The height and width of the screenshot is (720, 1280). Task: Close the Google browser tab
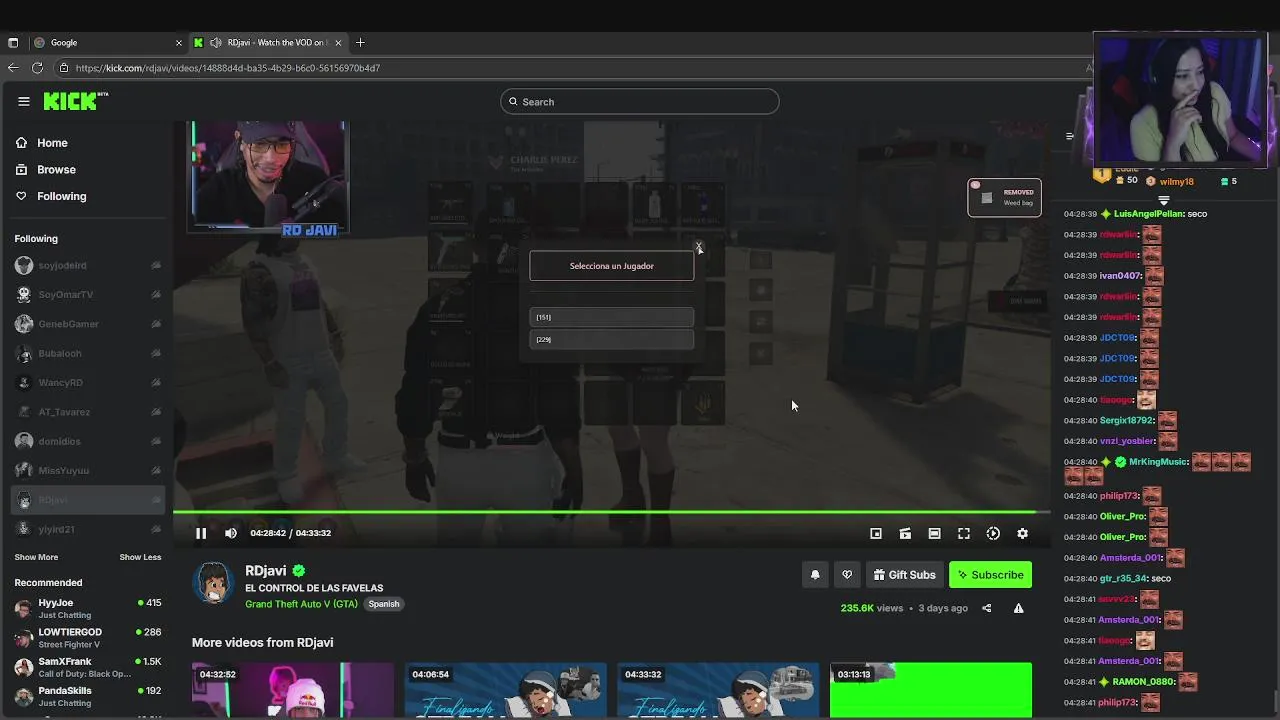coord(179,43)
